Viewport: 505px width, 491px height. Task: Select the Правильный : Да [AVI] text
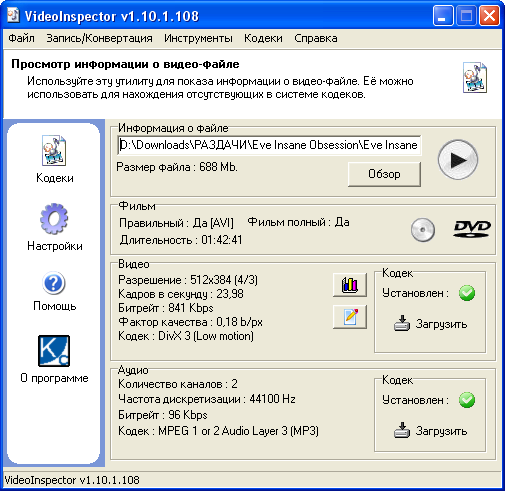click(176, 223)
